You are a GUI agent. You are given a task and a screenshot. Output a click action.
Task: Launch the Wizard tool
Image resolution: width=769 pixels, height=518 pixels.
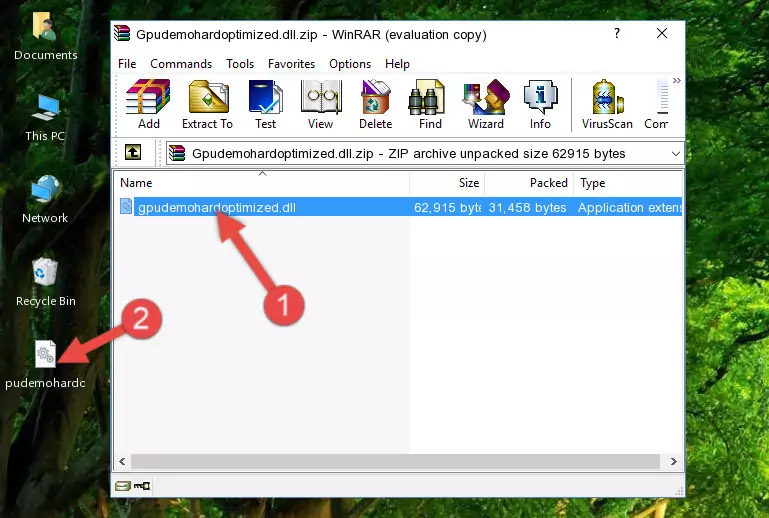click(486, 104)
